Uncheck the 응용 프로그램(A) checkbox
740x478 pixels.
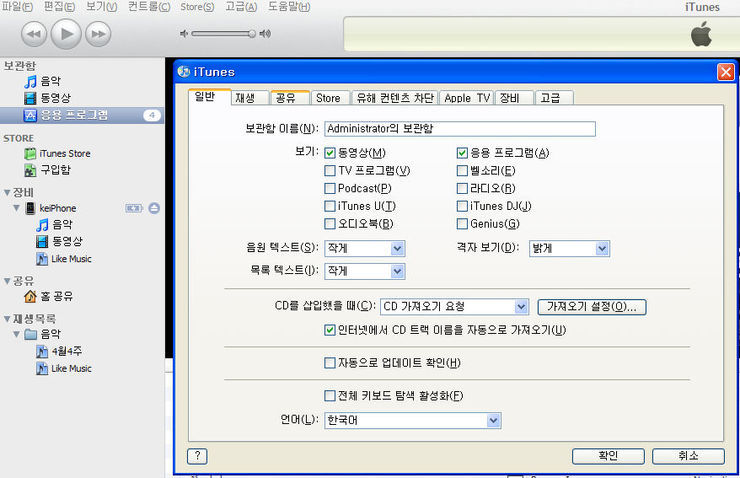click(x=462, y=153)
